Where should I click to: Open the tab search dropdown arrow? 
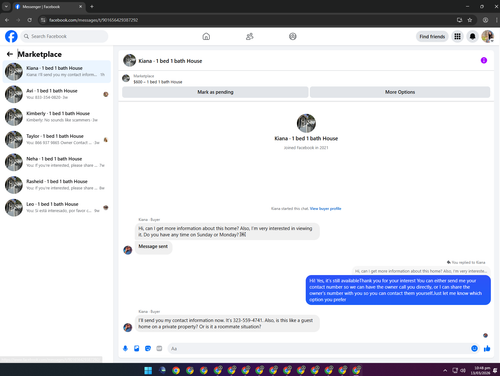coord(6,6)
